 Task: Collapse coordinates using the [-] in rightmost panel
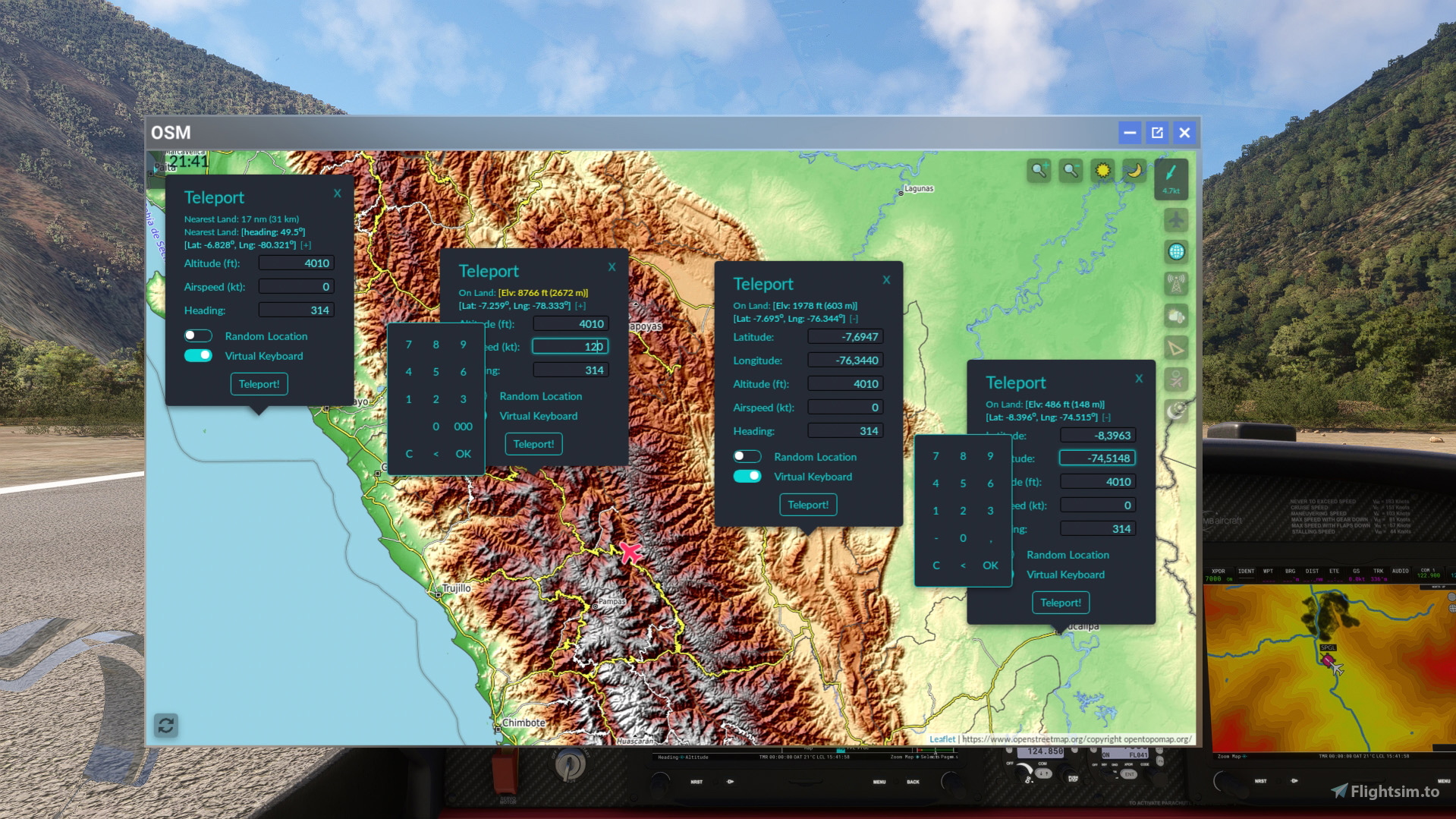tap(1105, 417)
